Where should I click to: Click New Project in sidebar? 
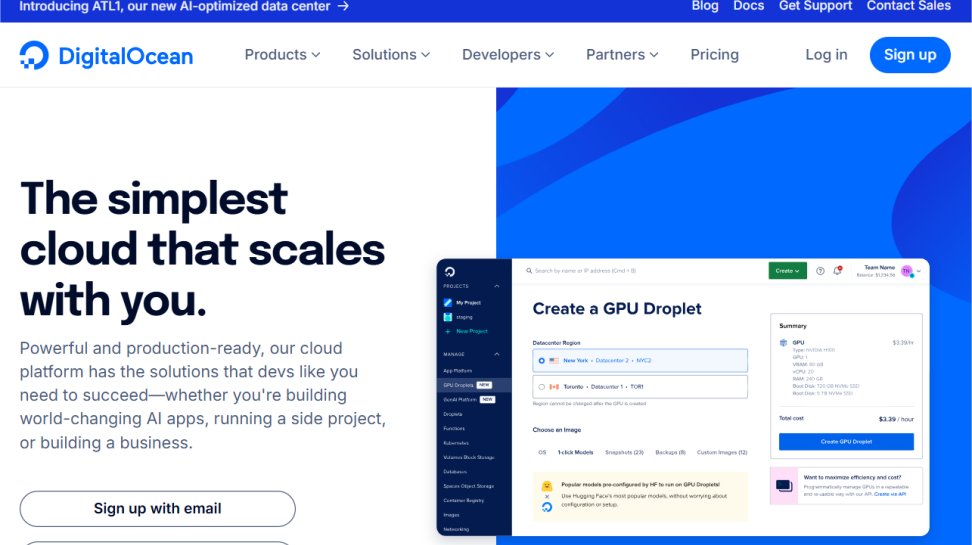(x=472, y=332)
